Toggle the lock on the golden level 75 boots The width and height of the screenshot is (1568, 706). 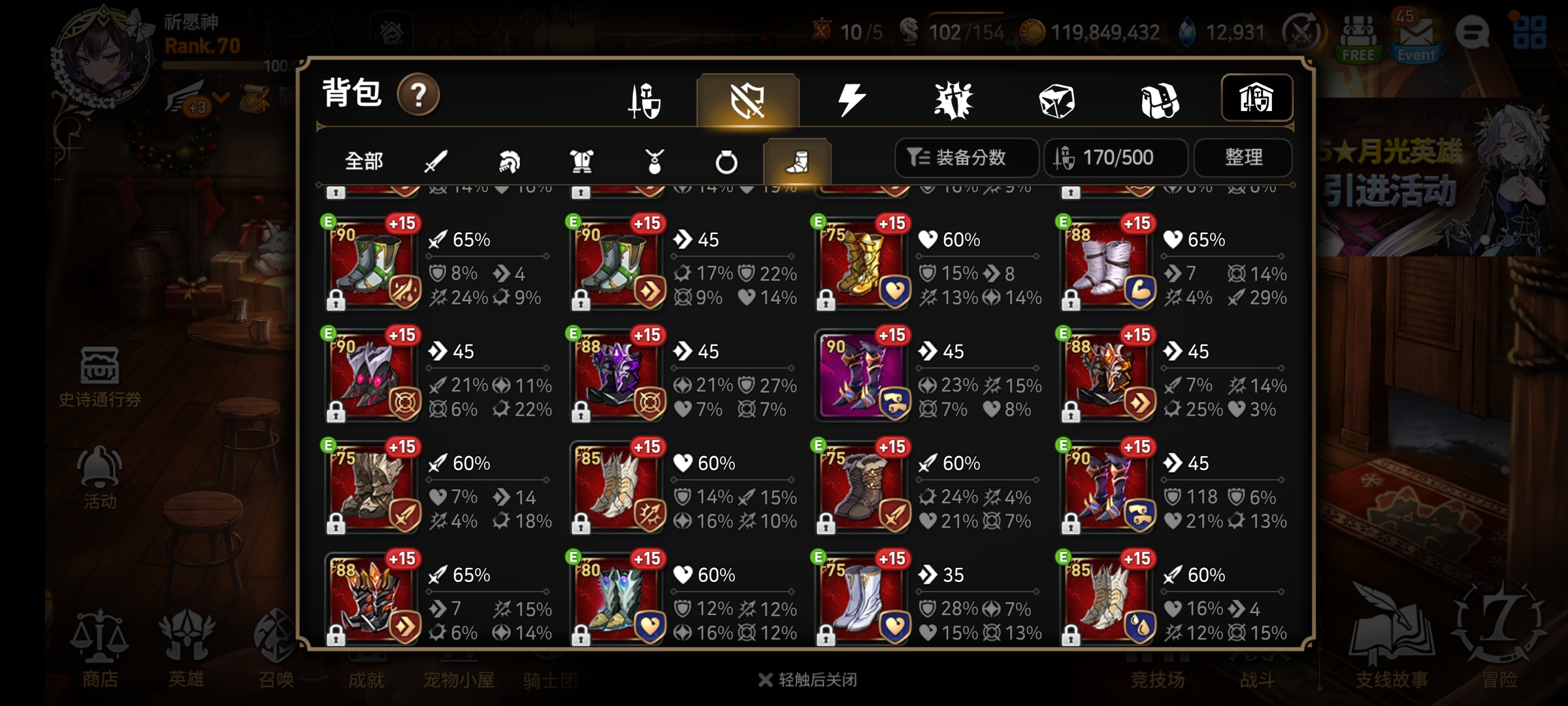826,301
